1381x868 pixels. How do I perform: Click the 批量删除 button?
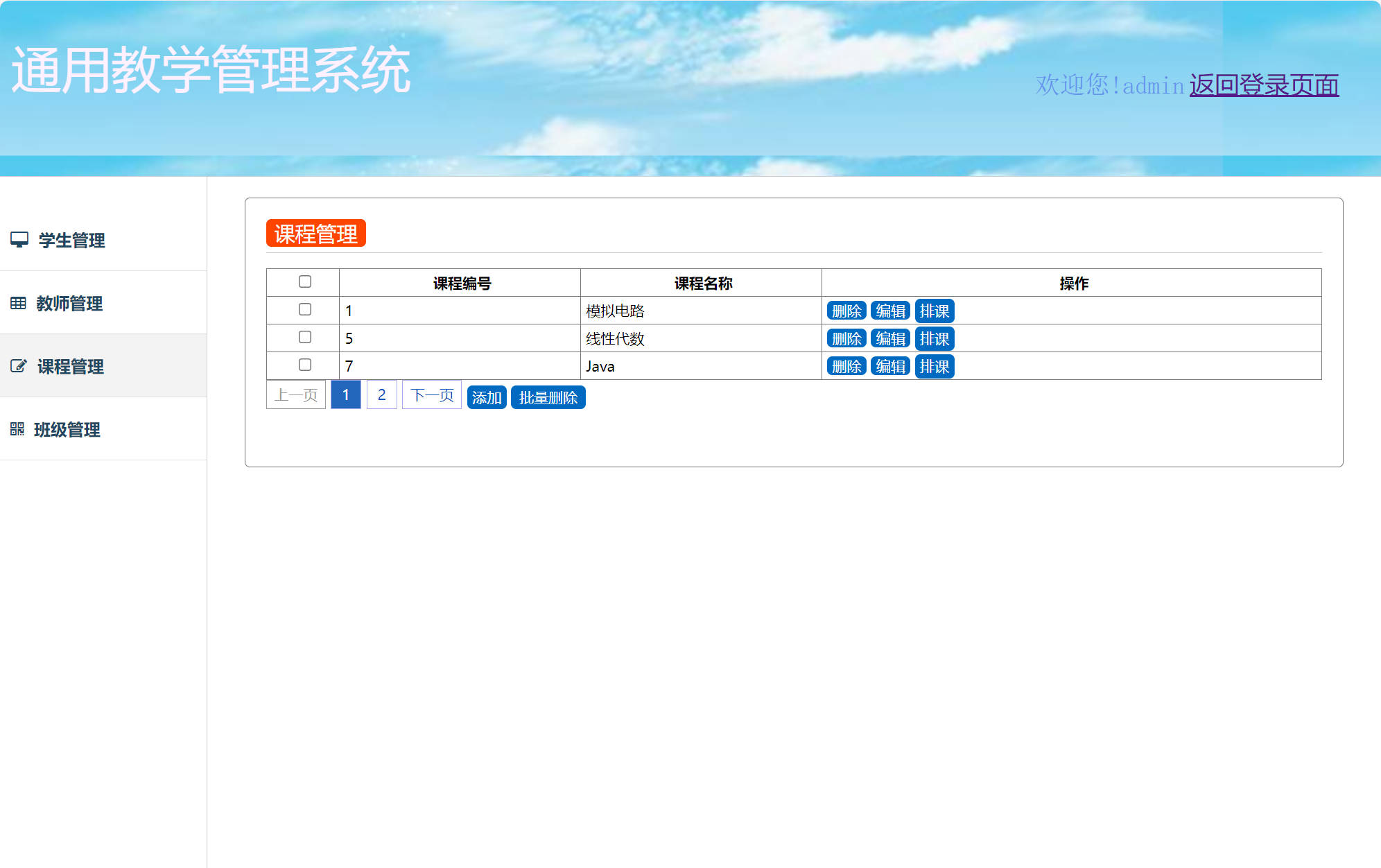[x=548, y=397]
